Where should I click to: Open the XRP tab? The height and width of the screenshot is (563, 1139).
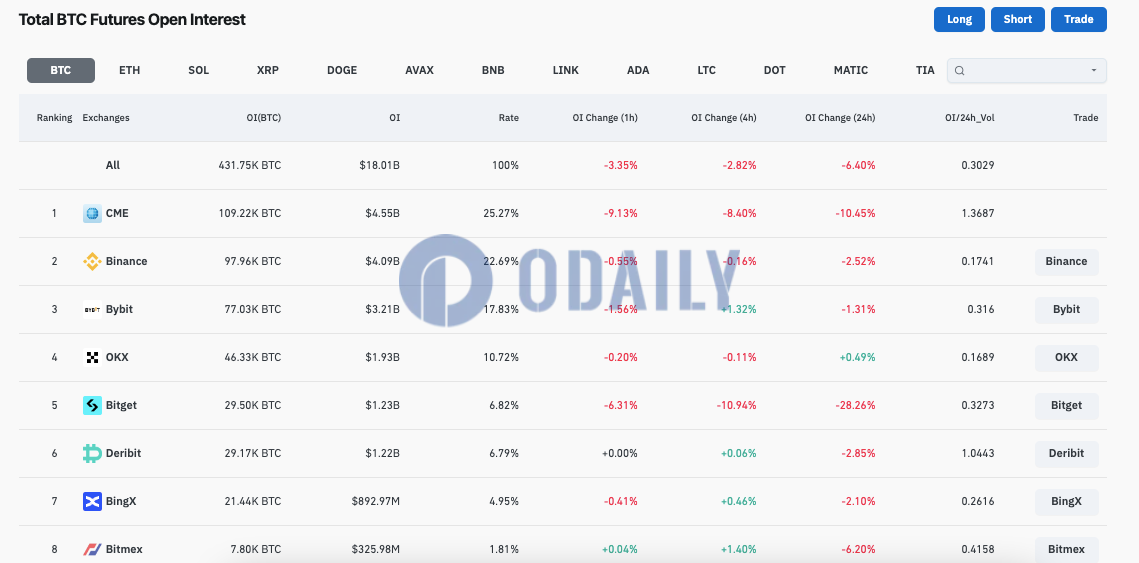[x=267, y=70]
